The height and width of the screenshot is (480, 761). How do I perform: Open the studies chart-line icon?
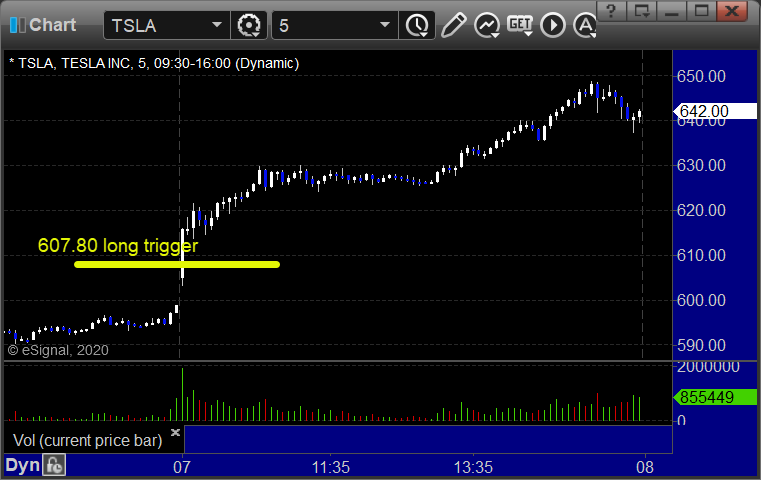click(487, 25)
